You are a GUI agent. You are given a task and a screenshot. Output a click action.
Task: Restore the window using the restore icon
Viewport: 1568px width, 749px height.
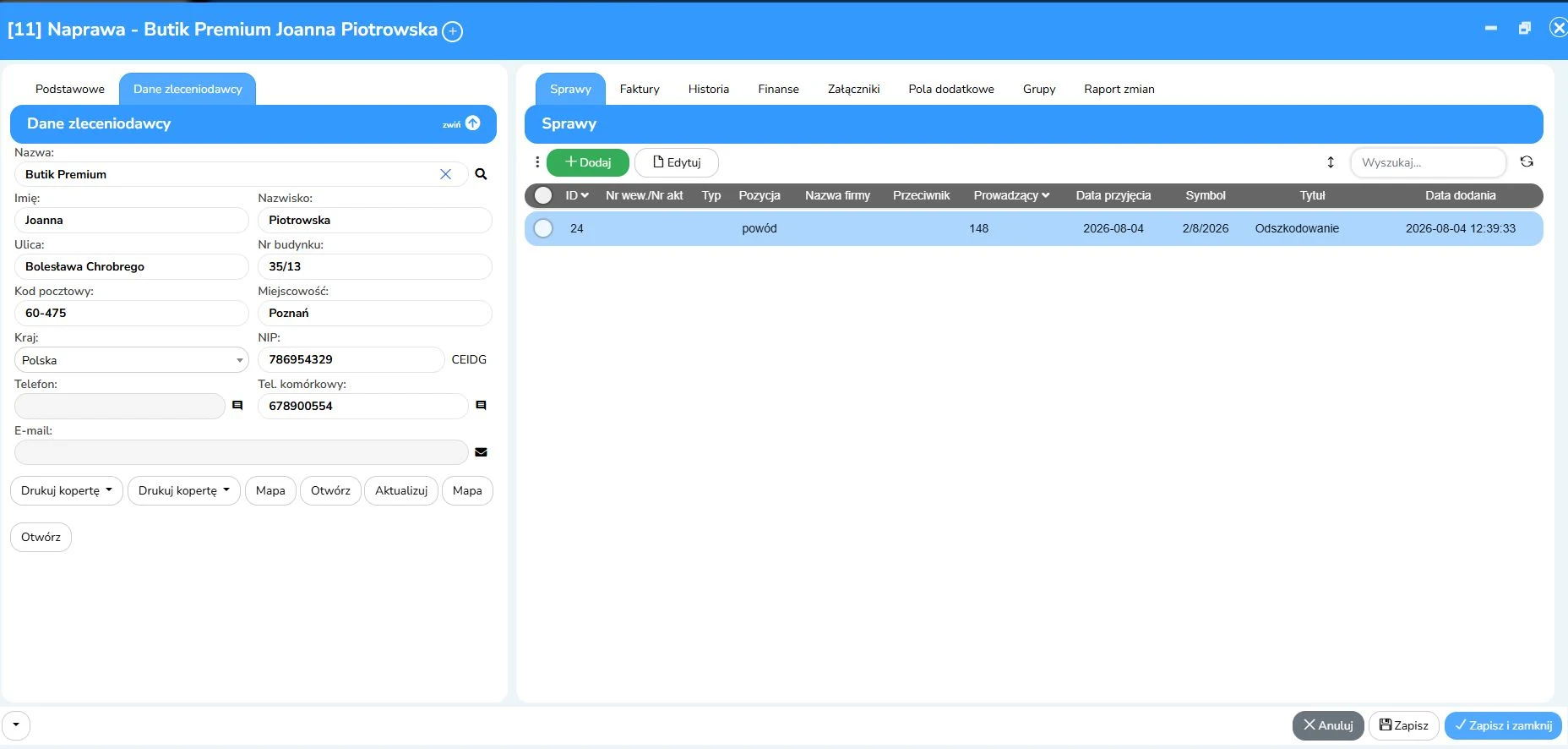coord(1525,28)
